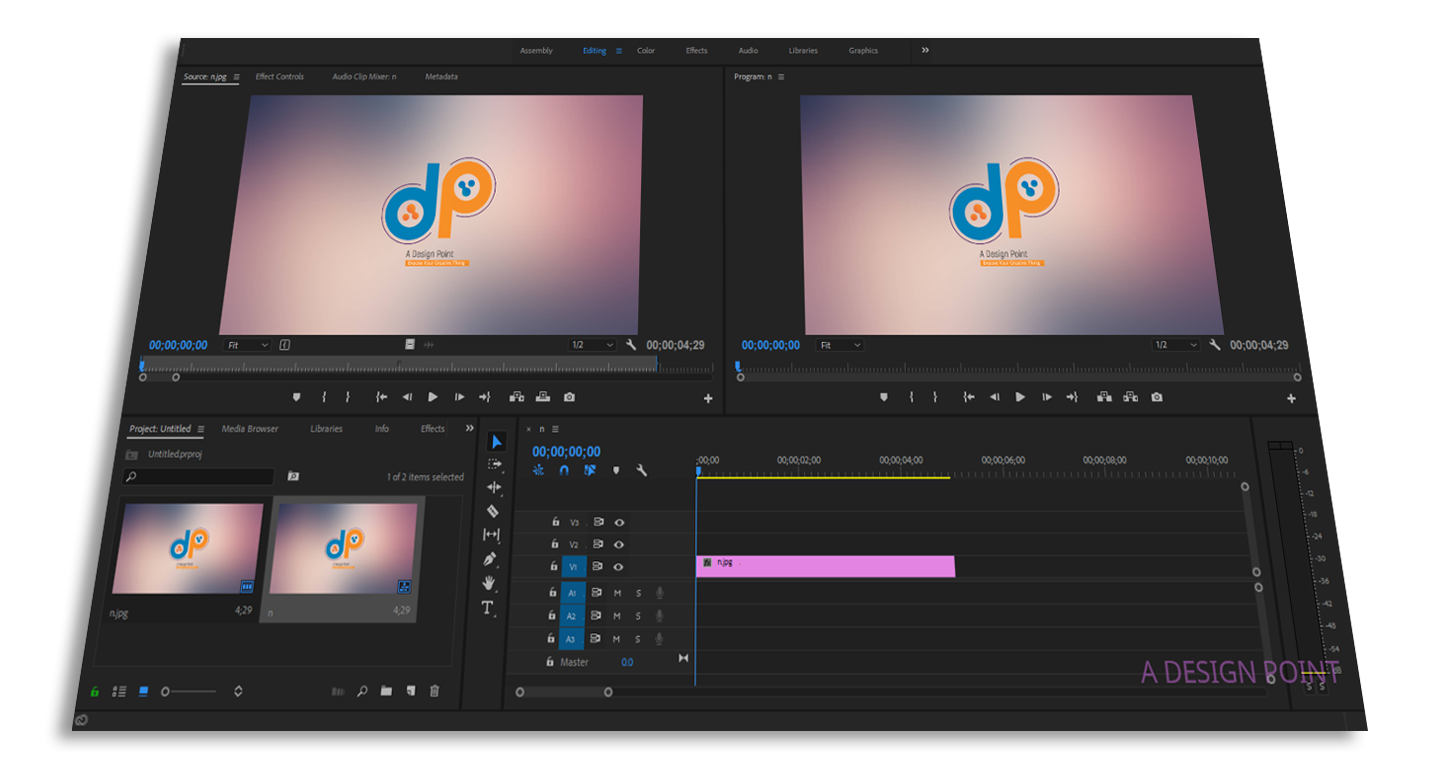Open Source monitor button editor plus
The image size is (1440, 770).
708,399
